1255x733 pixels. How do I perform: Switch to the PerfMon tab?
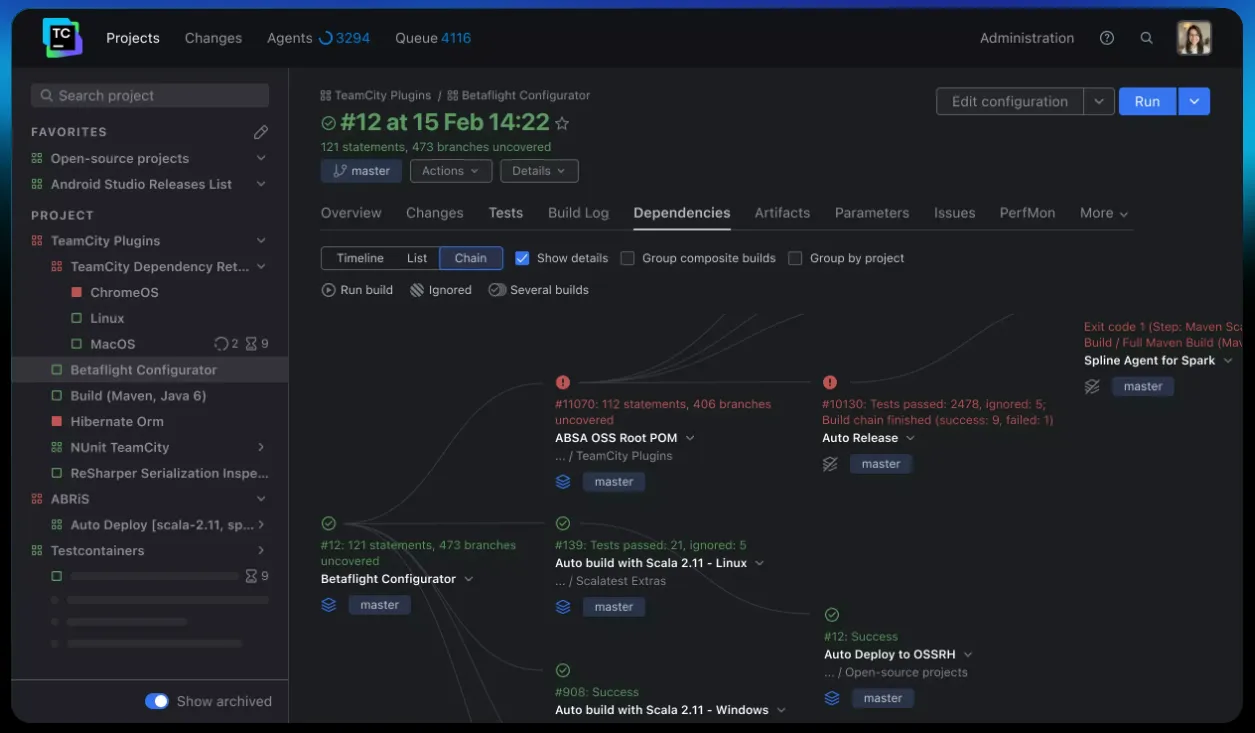(x=1027, y=213)
